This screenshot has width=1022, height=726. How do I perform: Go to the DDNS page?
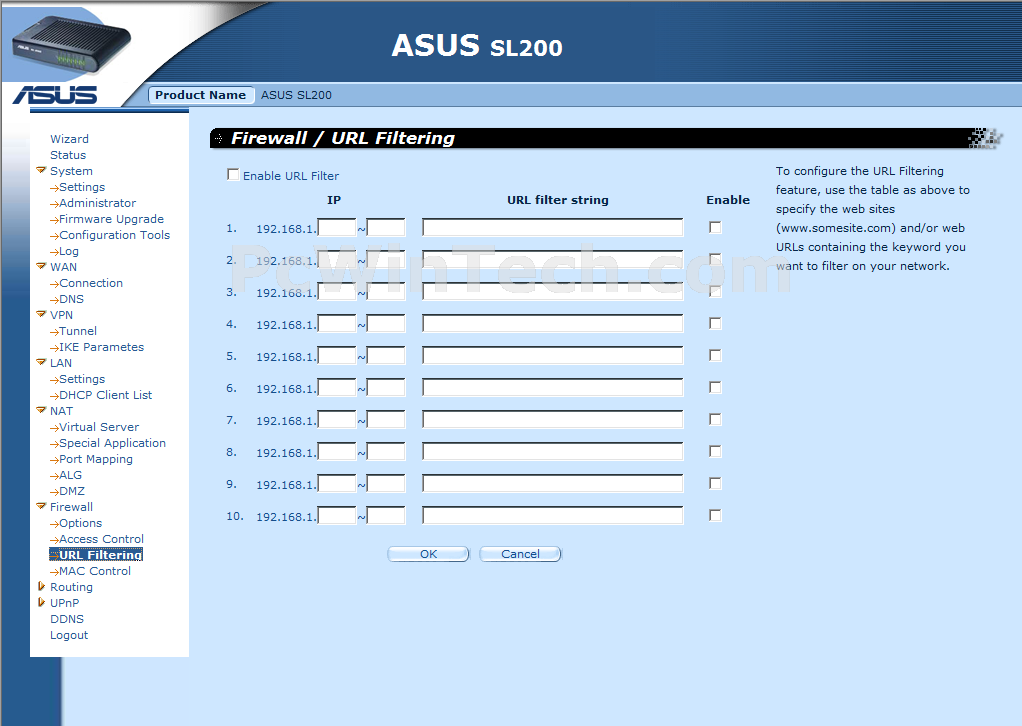coord(67,619)
